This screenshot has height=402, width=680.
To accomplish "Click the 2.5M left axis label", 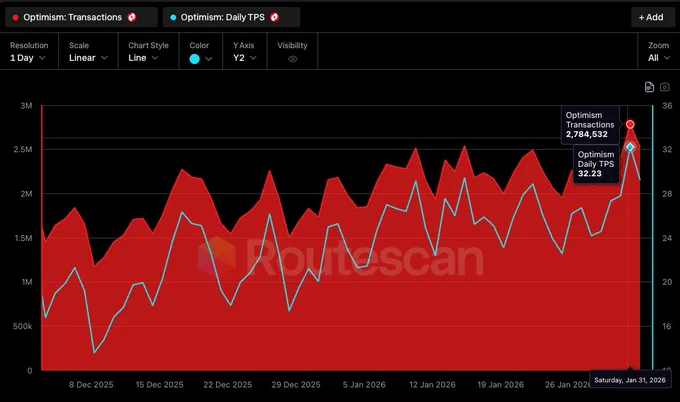I will (23, 150).
